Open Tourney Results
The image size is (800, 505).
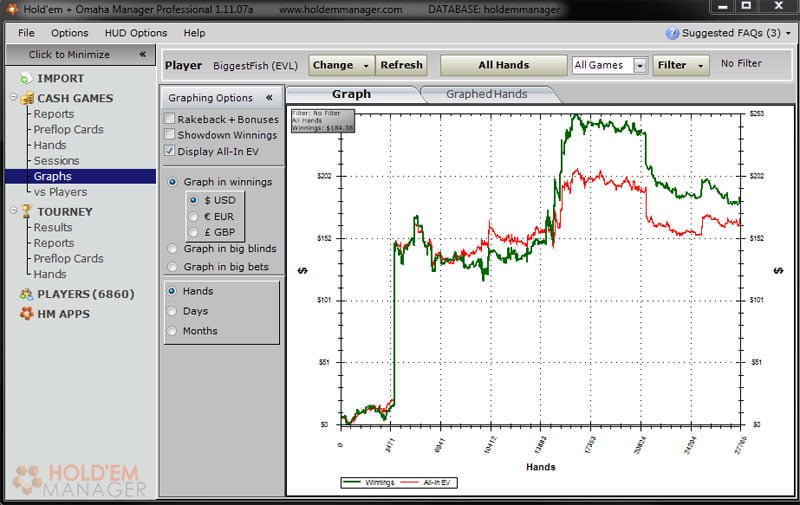click(x=53, y=228)
